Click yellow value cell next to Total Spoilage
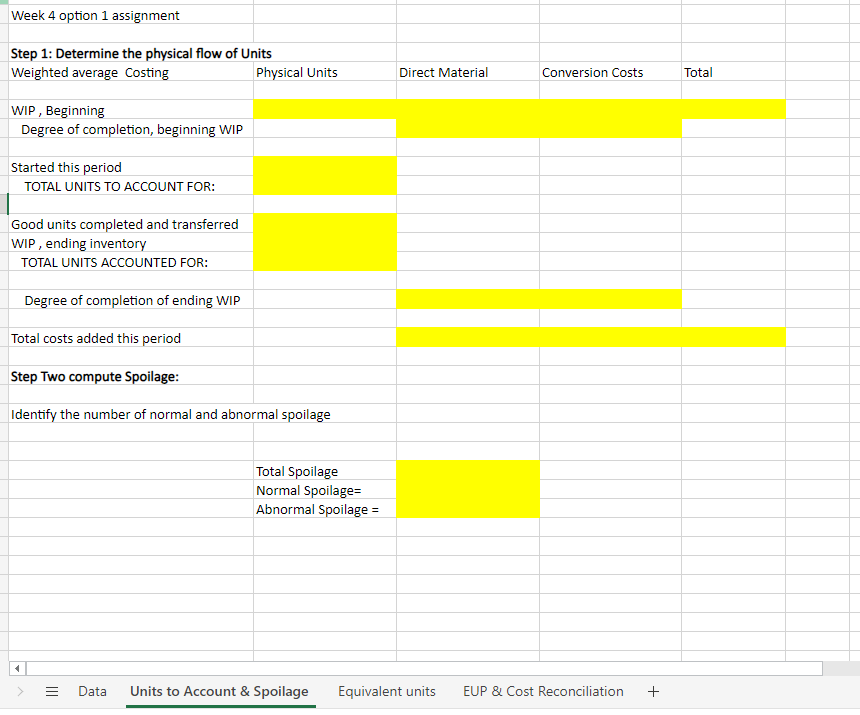860x715 pixels. pos(468,470)
